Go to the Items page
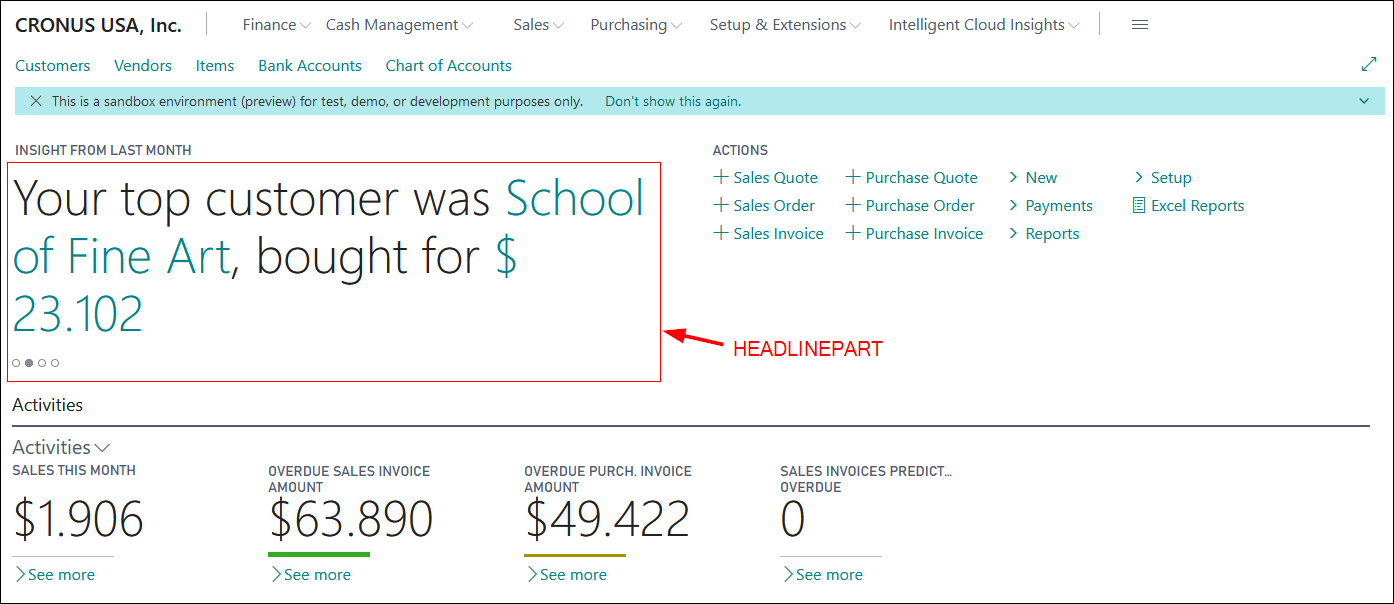Screen dimensions: 1394x604 click(x=215, y=65)
